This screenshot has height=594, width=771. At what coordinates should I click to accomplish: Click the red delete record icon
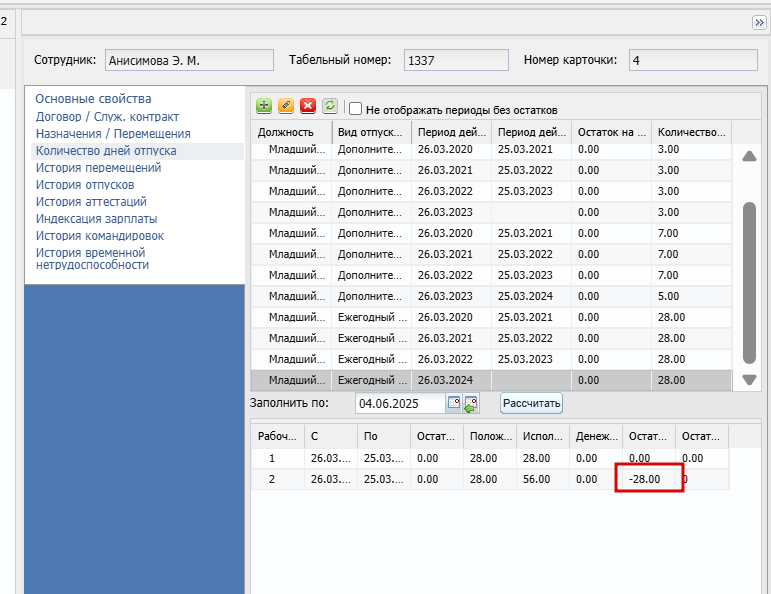(308, 106)
